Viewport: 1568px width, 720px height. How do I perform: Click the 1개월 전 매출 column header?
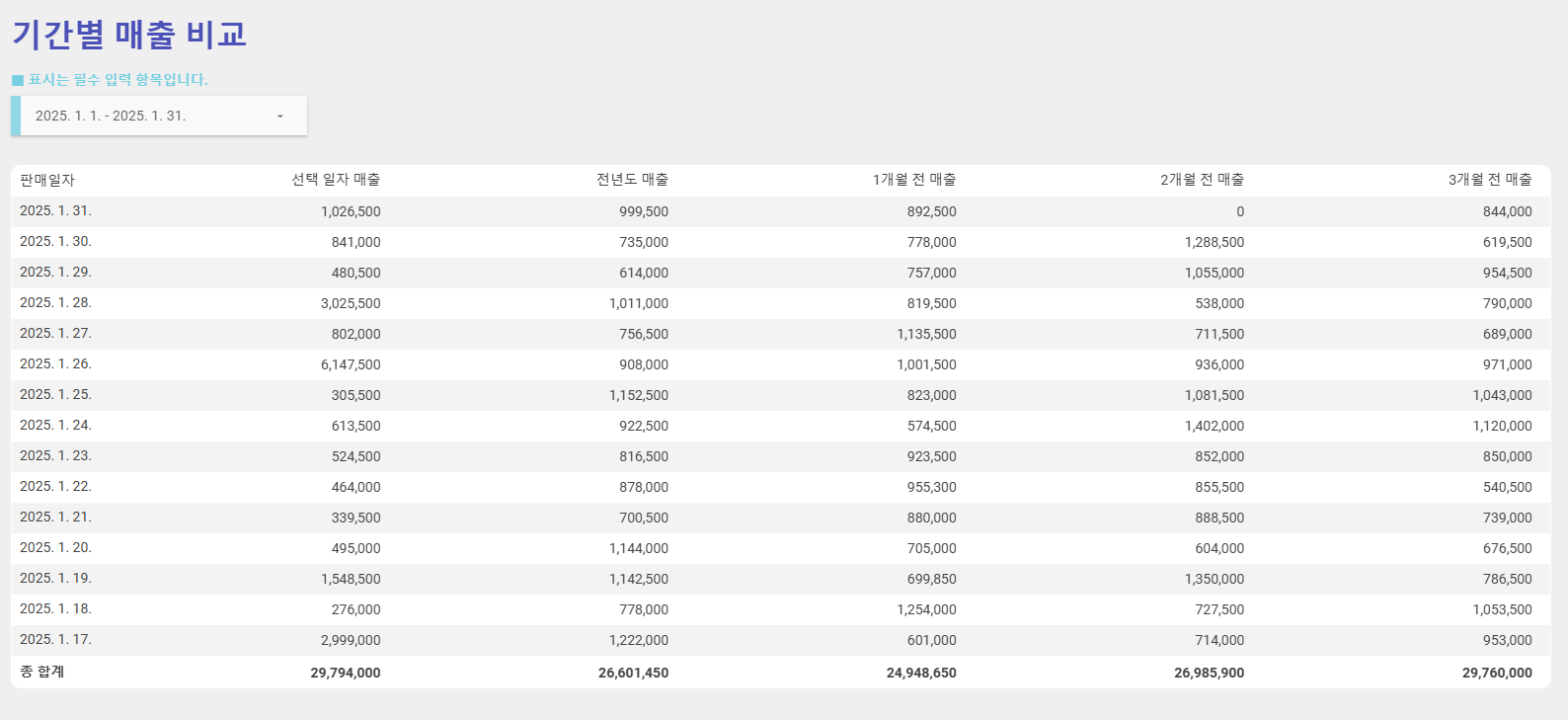(x=914, y=180)
